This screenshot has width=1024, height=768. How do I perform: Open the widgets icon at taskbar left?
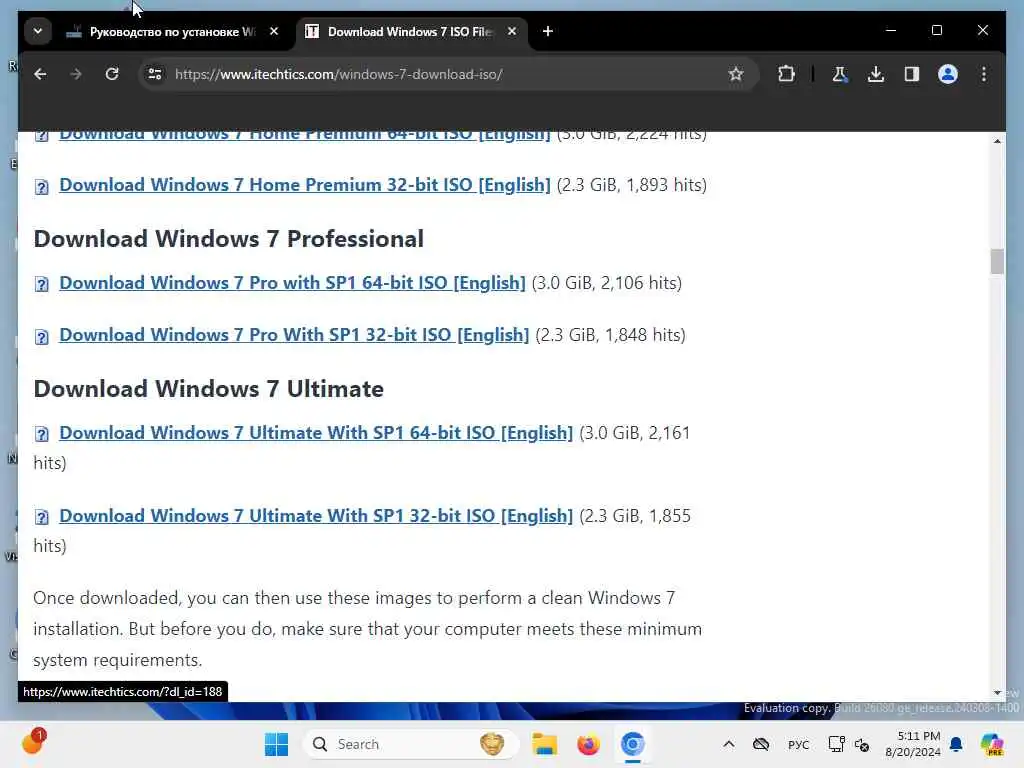[x=33, y=743]
